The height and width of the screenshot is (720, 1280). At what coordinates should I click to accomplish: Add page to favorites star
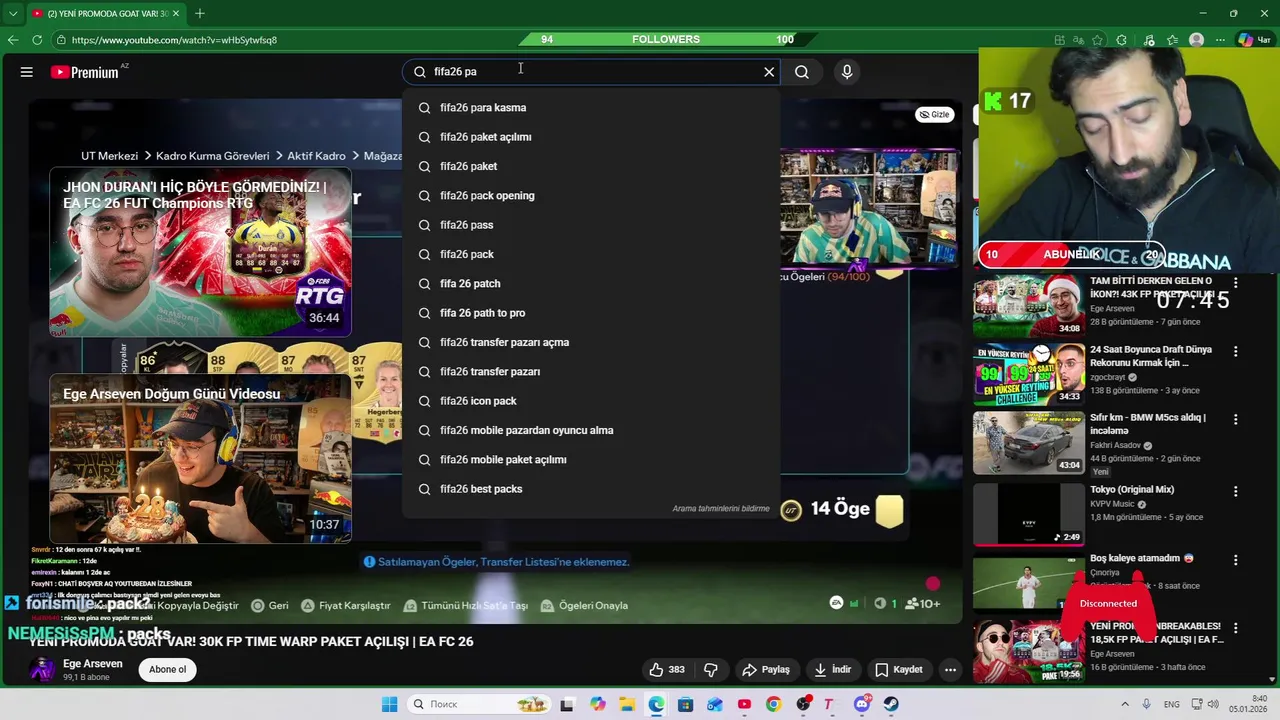tap(1098, 40)
